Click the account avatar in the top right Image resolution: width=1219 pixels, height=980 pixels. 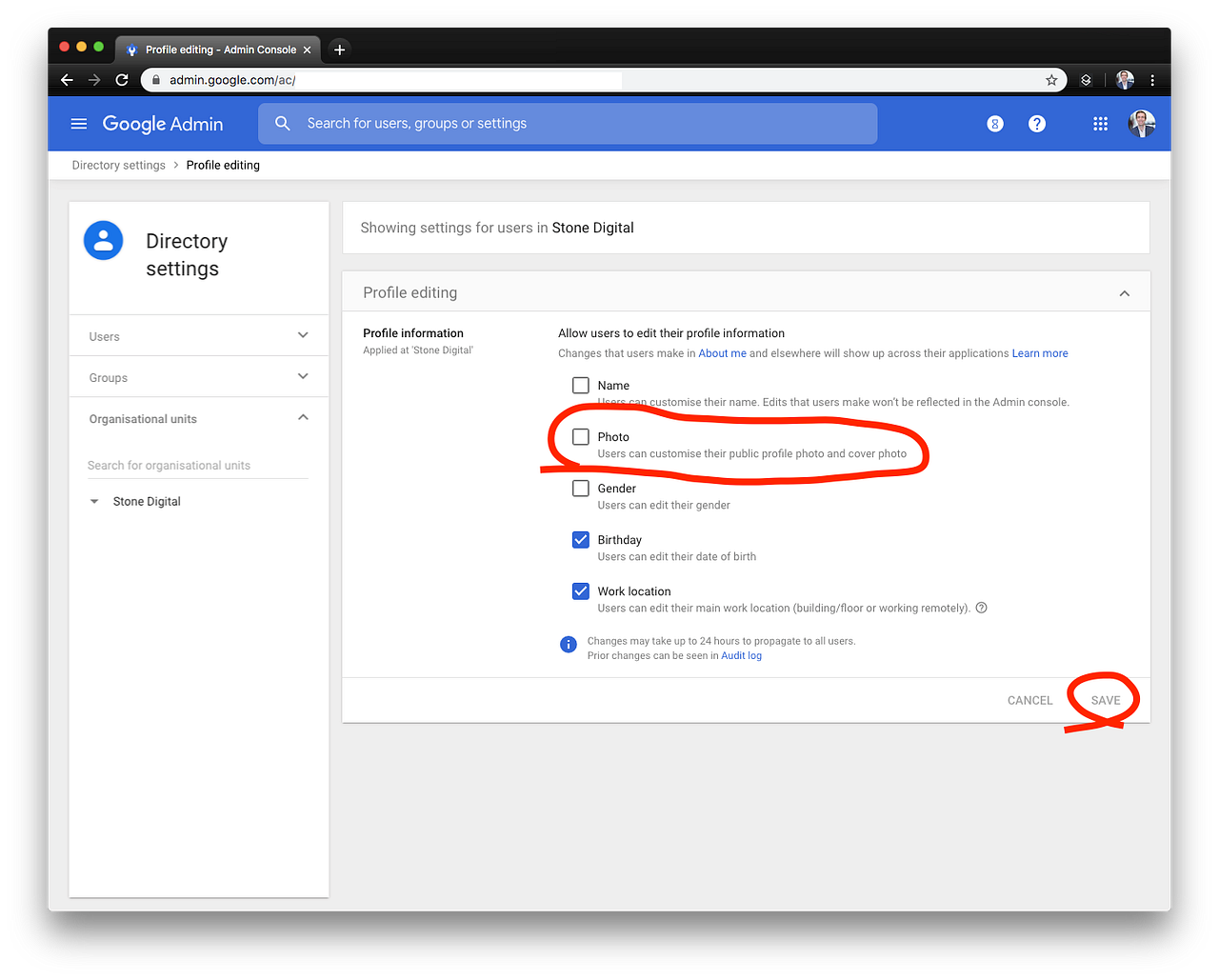pyautogui.click(x=1141, y=123)
